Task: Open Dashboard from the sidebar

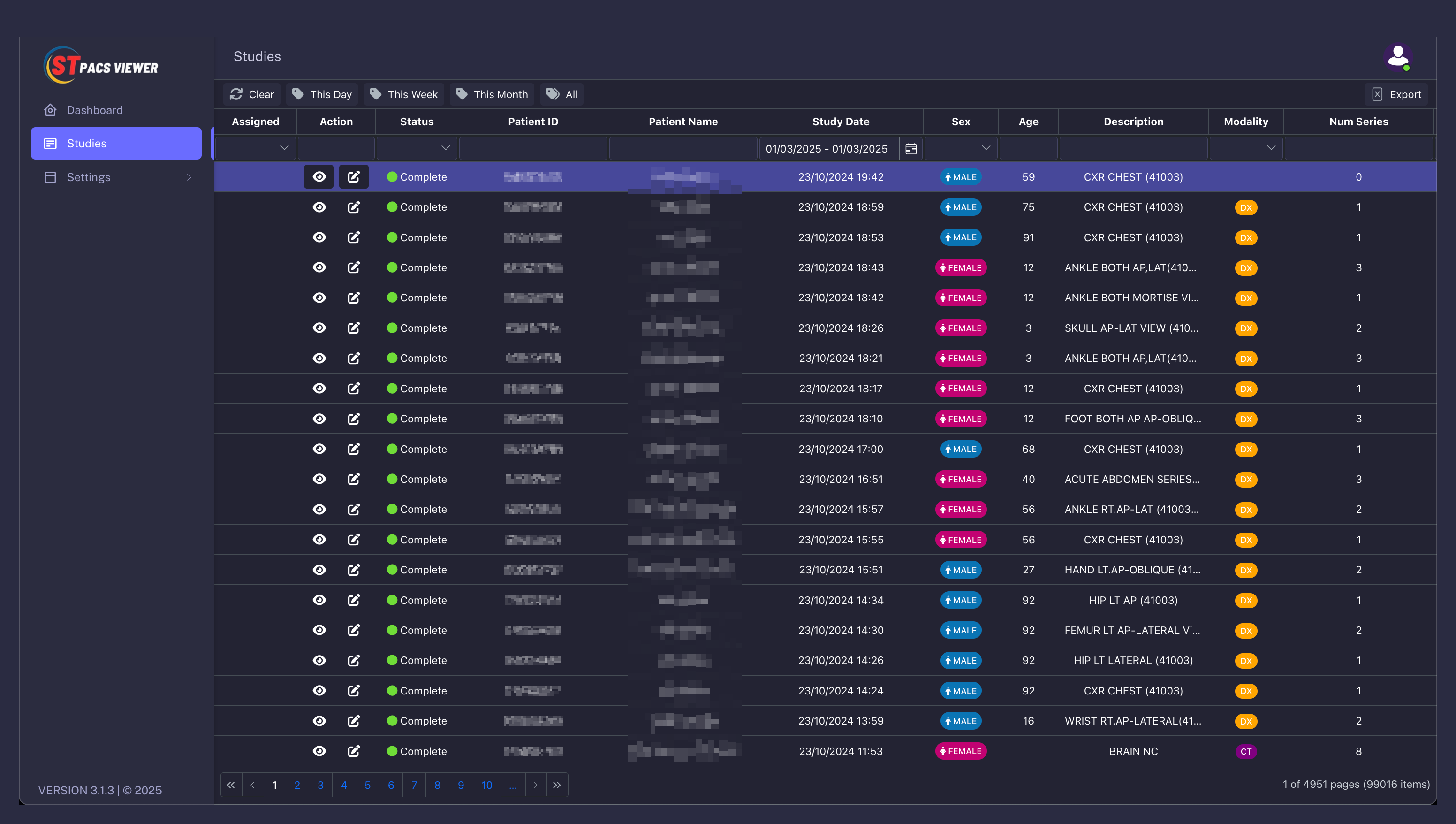Action: 94,110
